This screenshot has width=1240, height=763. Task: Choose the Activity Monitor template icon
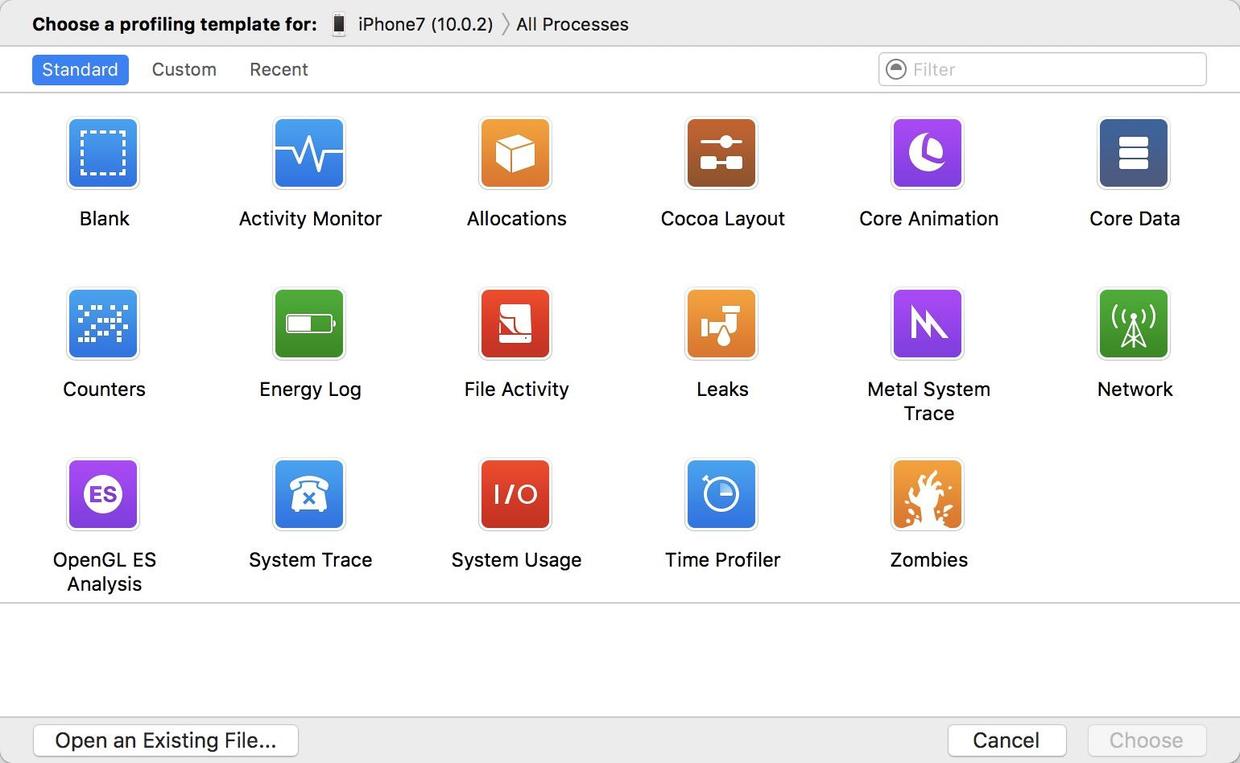point(309,153)
